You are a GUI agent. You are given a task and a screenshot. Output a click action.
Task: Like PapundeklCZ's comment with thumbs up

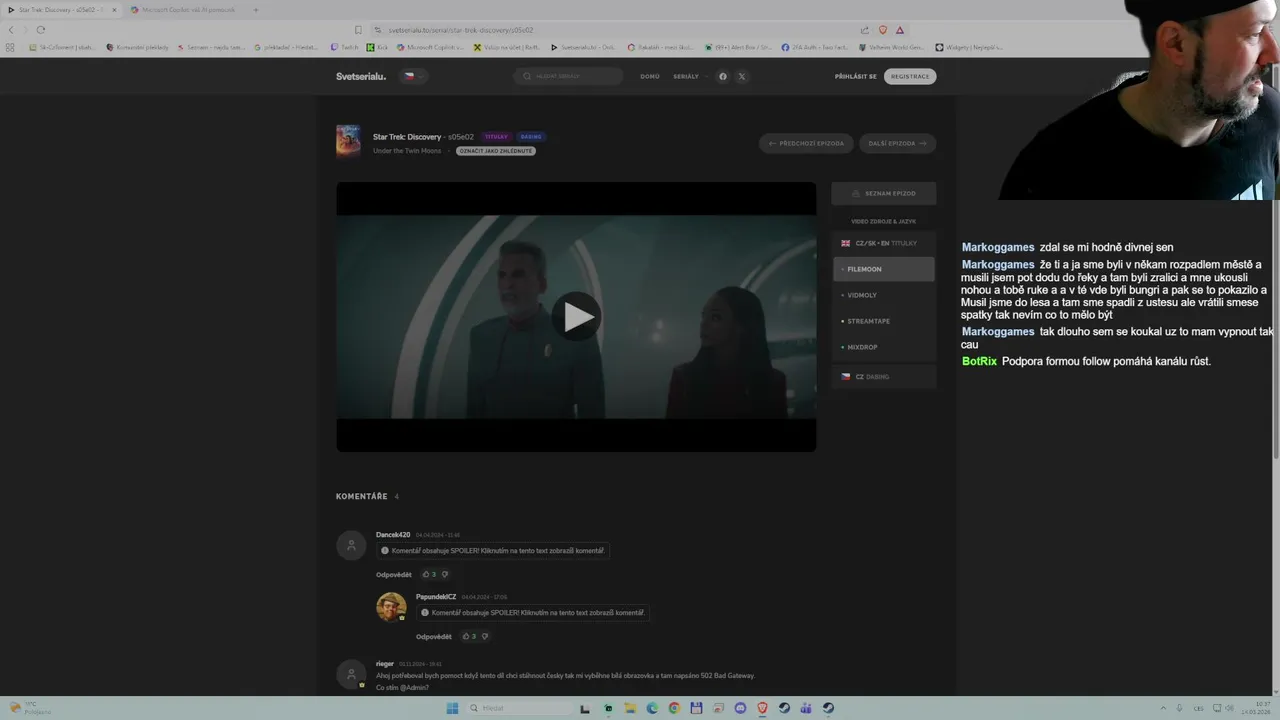click(466, 636)
